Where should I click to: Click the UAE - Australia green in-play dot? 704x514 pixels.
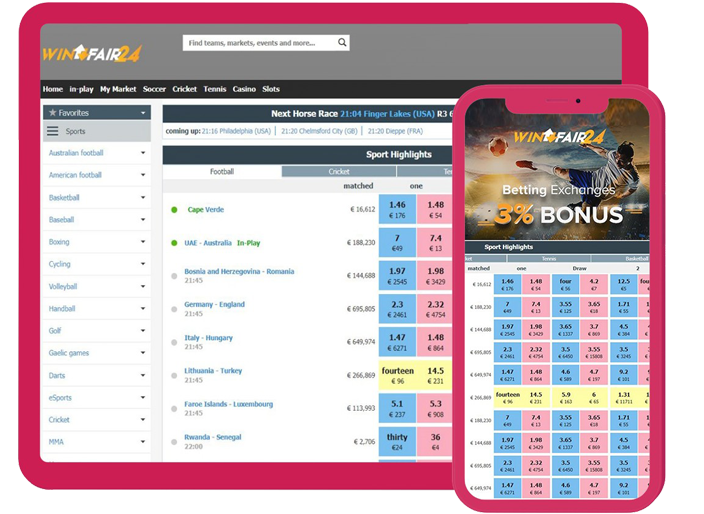[174, 243]
